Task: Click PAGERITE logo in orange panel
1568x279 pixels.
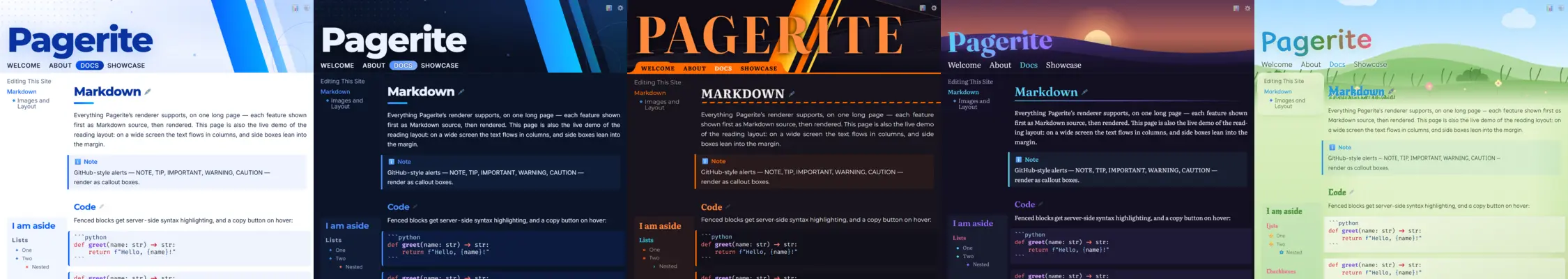Action: 769,35
